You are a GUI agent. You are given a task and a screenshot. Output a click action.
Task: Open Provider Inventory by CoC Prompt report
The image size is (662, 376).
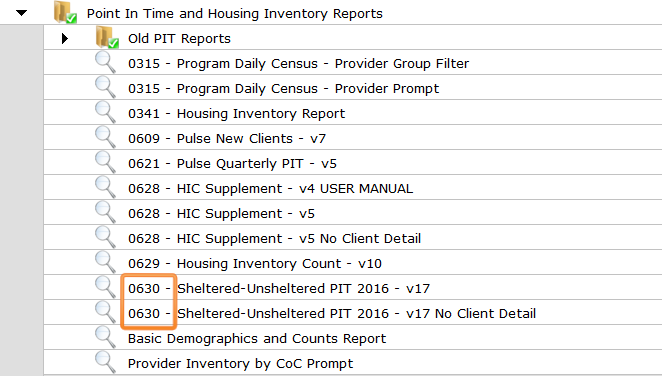pyautogui.click(x=240, y=364)
